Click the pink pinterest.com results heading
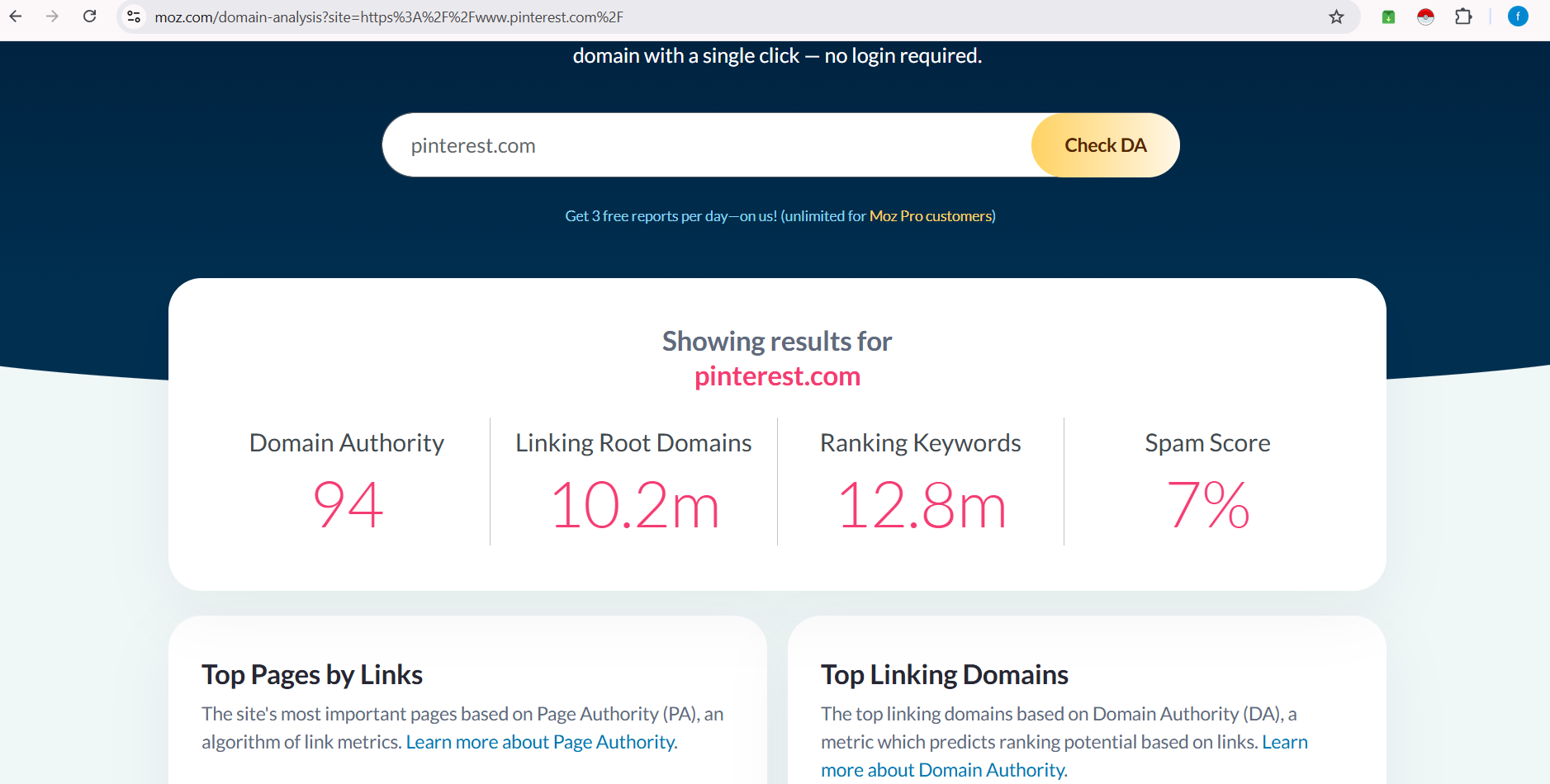Viewport: 1550px width, 784px height. pyautogui.click(x=777, y=376)
